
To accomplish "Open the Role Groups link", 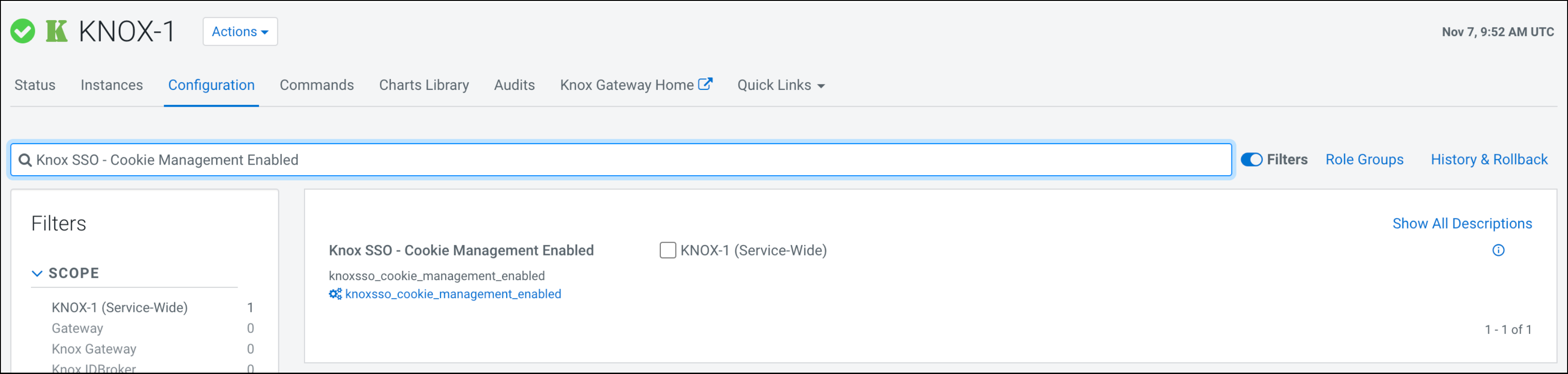I will pyautogui.click(x=1364, y=160).
